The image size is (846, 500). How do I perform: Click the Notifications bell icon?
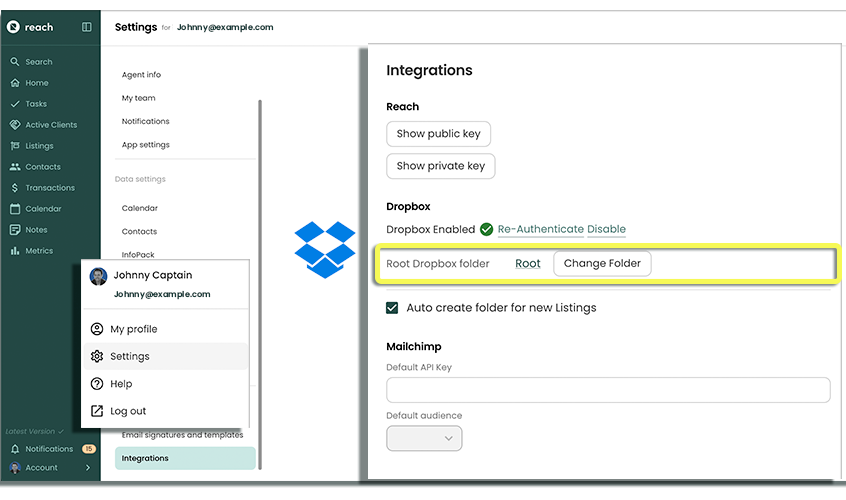15,449
